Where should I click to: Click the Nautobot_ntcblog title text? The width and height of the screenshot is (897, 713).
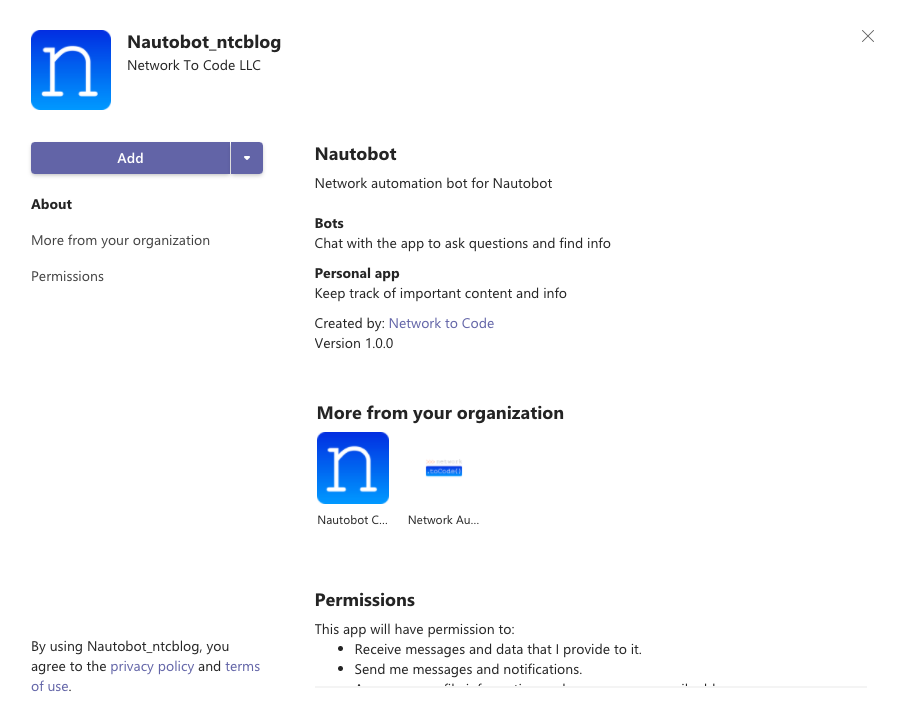(x=204, y=42)
